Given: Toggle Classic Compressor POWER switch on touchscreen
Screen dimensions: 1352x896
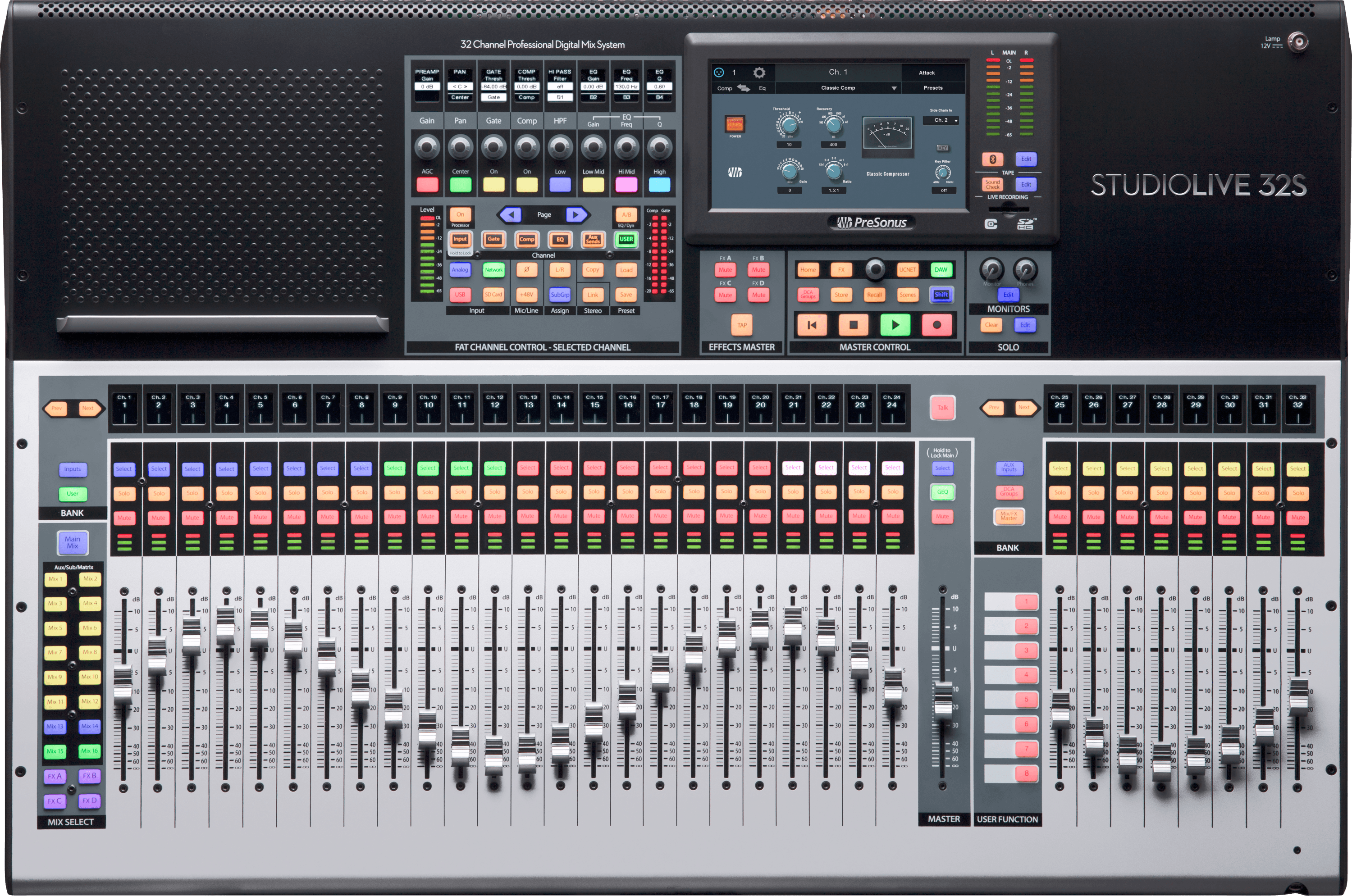Looking at the screenshot, I should (x=735, y=124).
